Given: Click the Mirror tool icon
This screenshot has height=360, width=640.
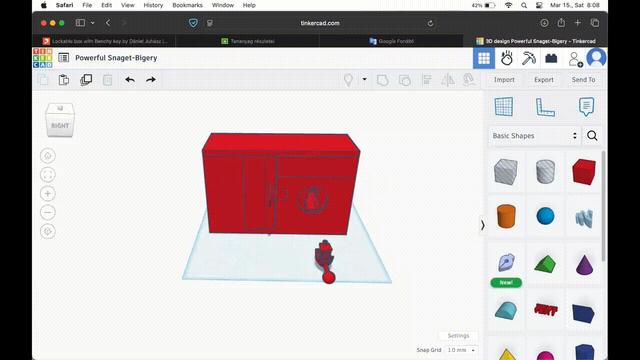Looking at the screenshot, I should (448, 80).
